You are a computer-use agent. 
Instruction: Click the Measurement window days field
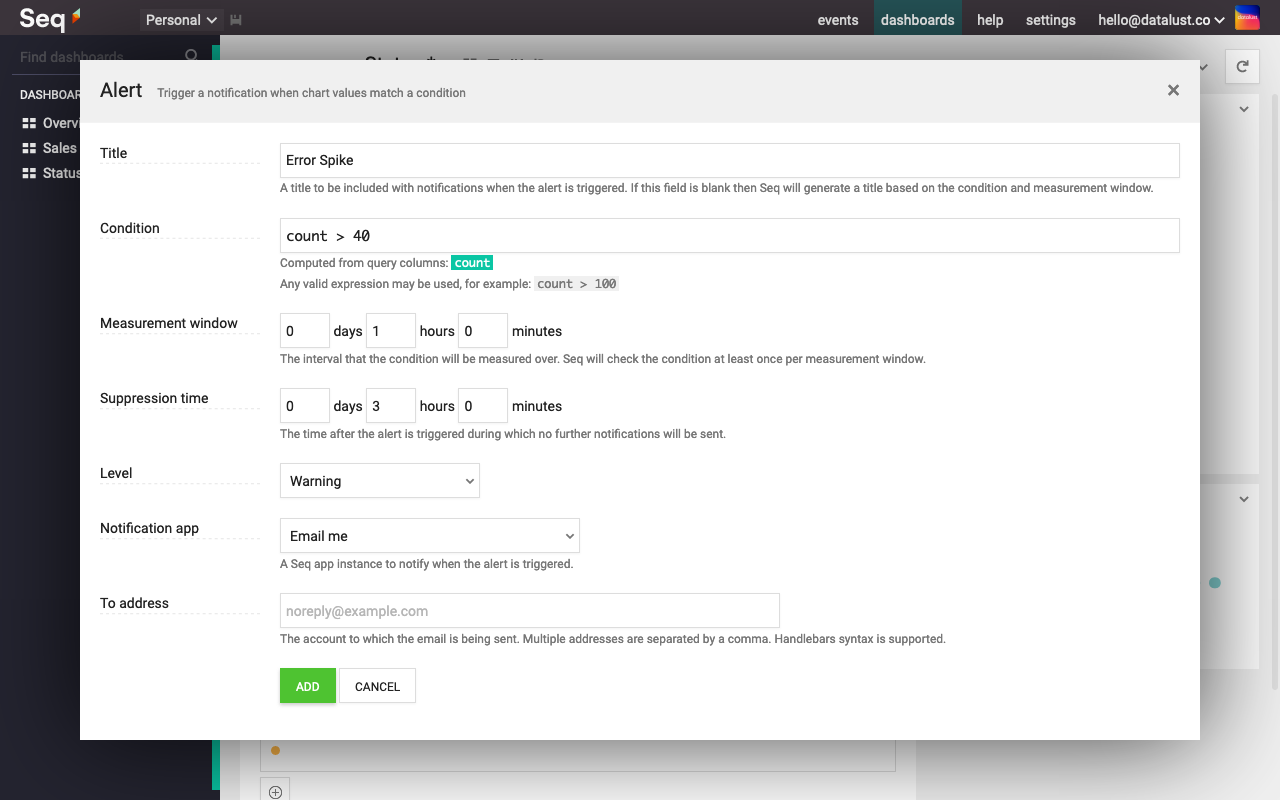click(x=305, y=331)
